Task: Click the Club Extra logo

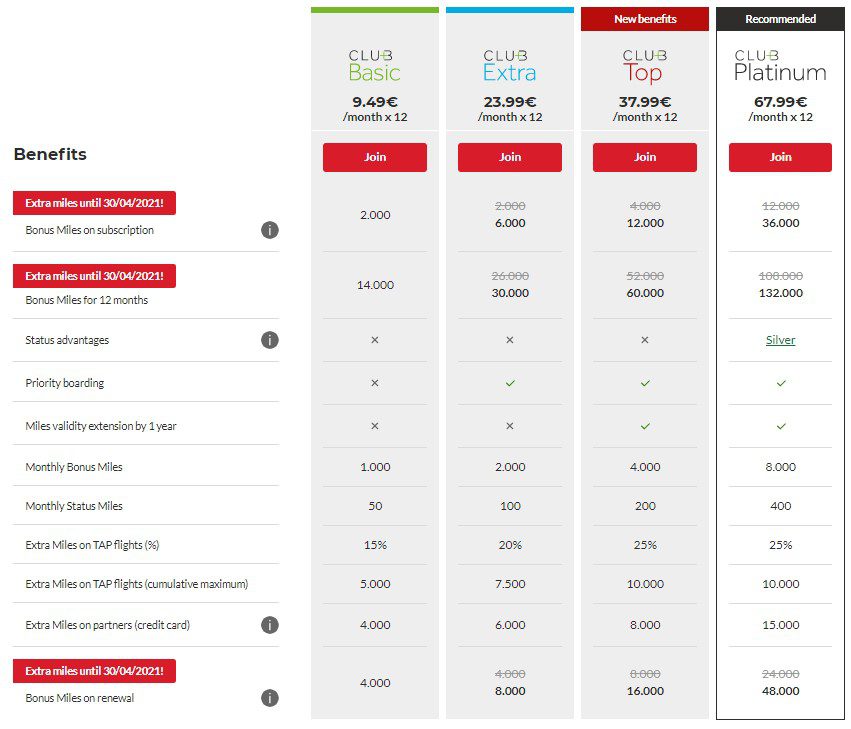Action: (x=510, y=66)
